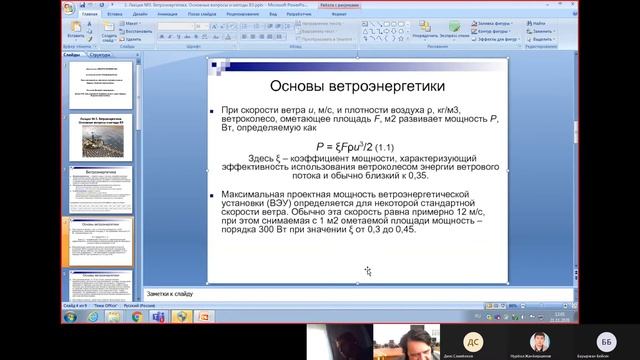The width and height of the screenshot is (640, 360).
Task: Click the zoom slider in status bar
Action: 543,306
